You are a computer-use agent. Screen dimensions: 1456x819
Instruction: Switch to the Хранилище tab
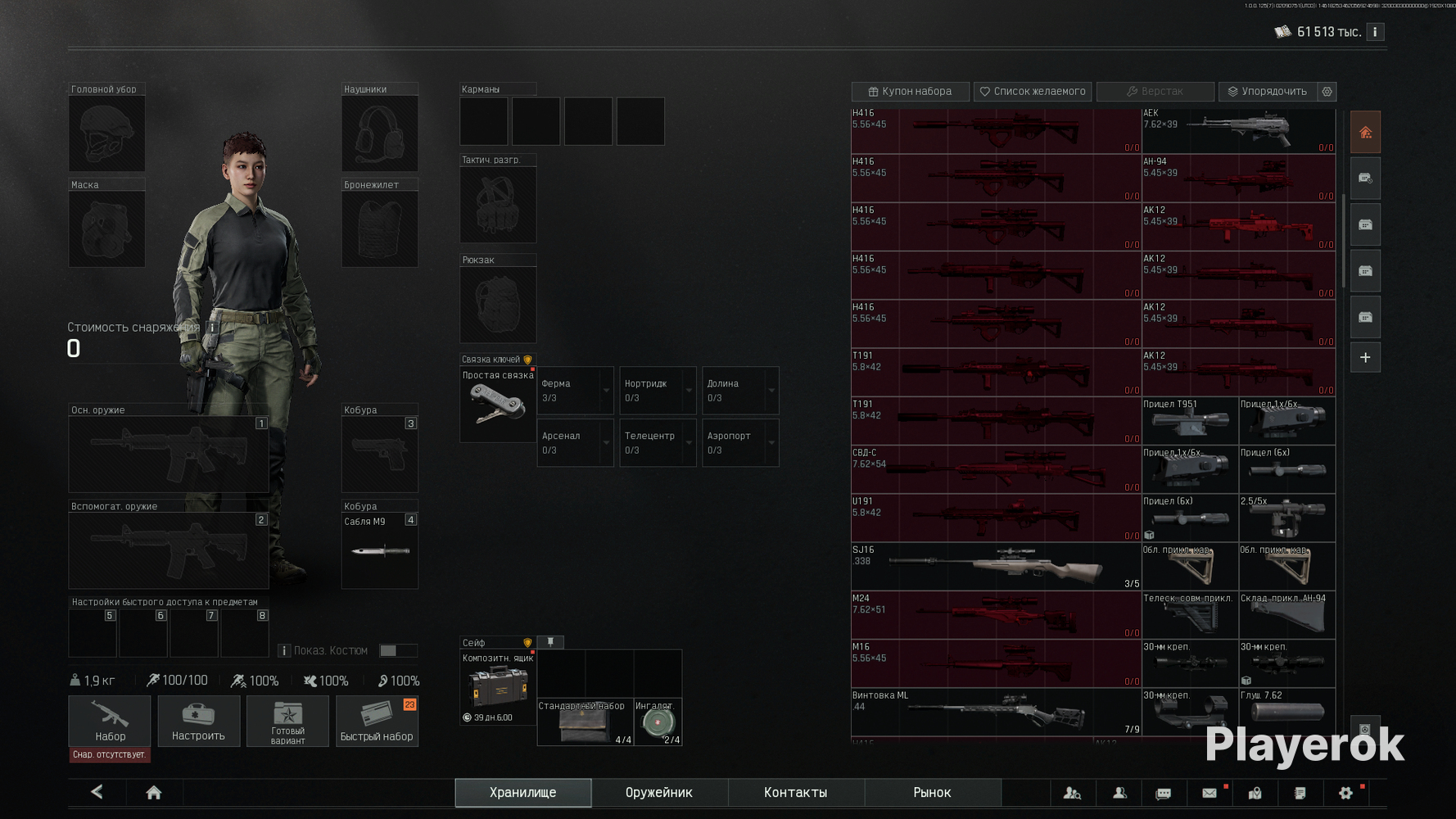[x=523, y=793]
